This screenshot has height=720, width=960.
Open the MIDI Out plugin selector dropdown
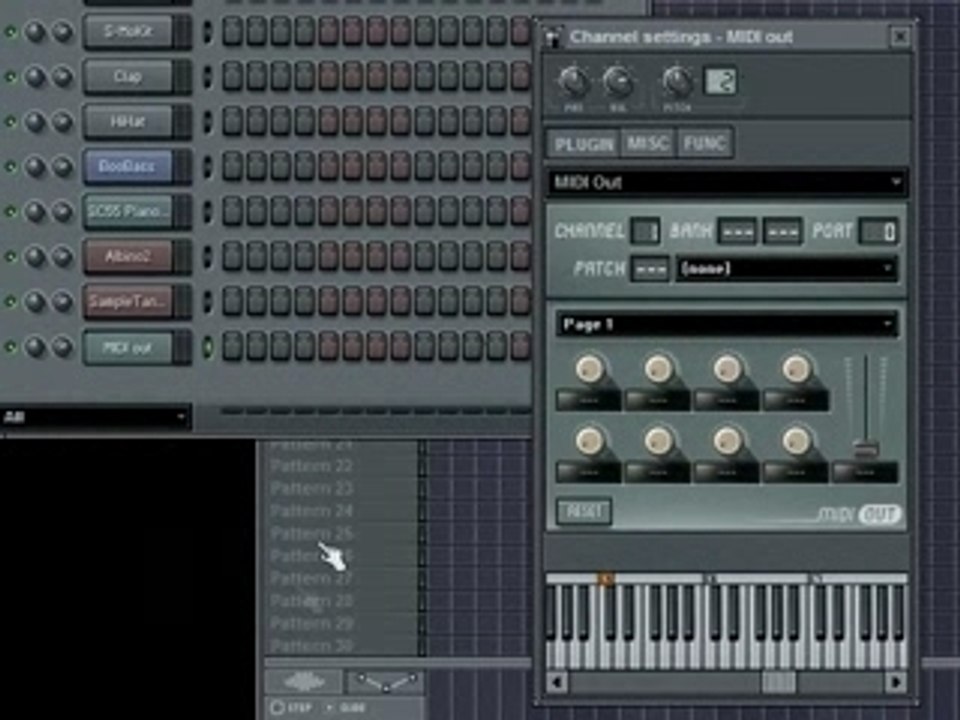click(727, 182)
